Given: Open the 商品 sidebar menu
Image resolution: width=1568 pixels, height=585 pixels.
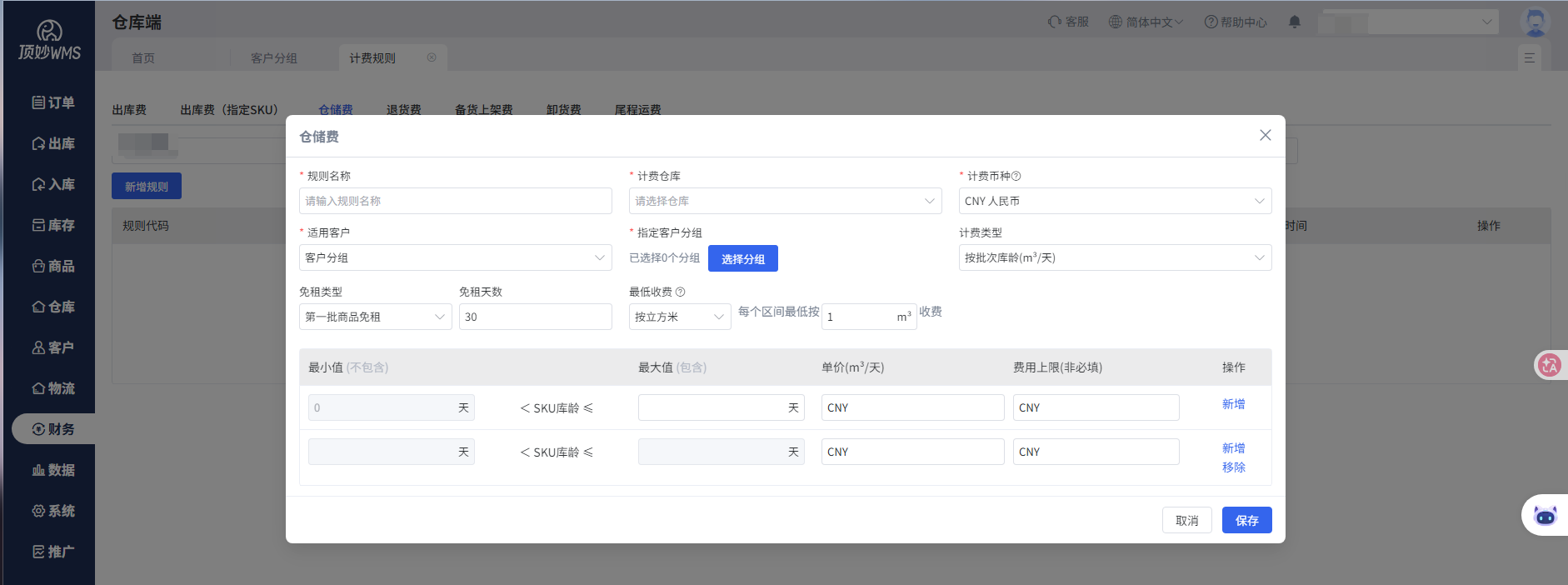Looking at the screenshot, I should pyautogui.click(x=53, y=266).
